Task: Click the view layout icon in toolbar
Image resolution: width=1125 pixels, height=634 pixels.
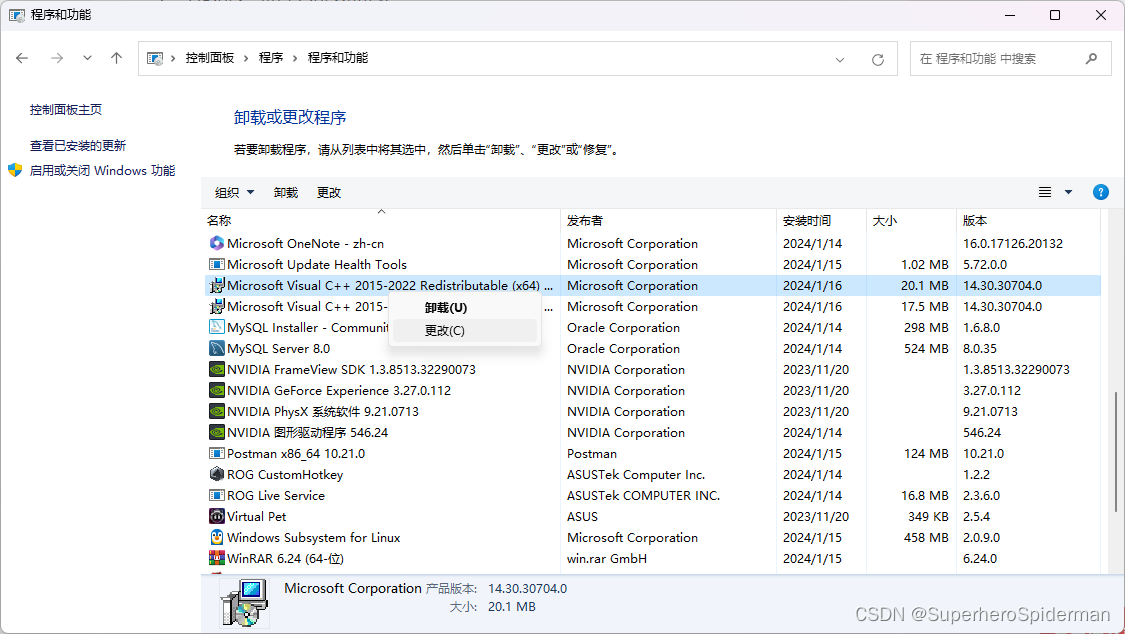Action: click(x=1045, y=192)
